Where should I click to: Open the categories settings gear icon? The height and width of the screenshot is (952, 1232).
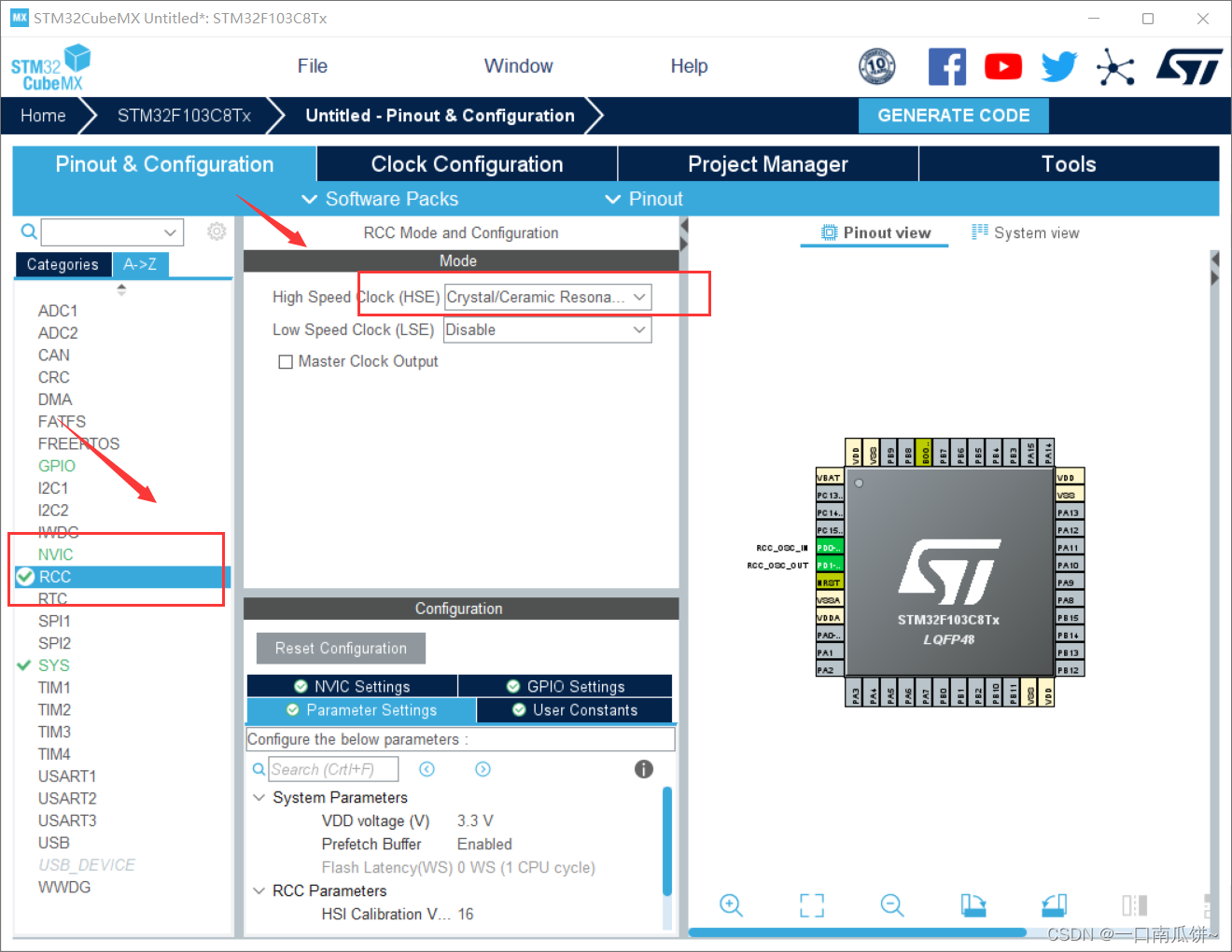tap(217, 231)
